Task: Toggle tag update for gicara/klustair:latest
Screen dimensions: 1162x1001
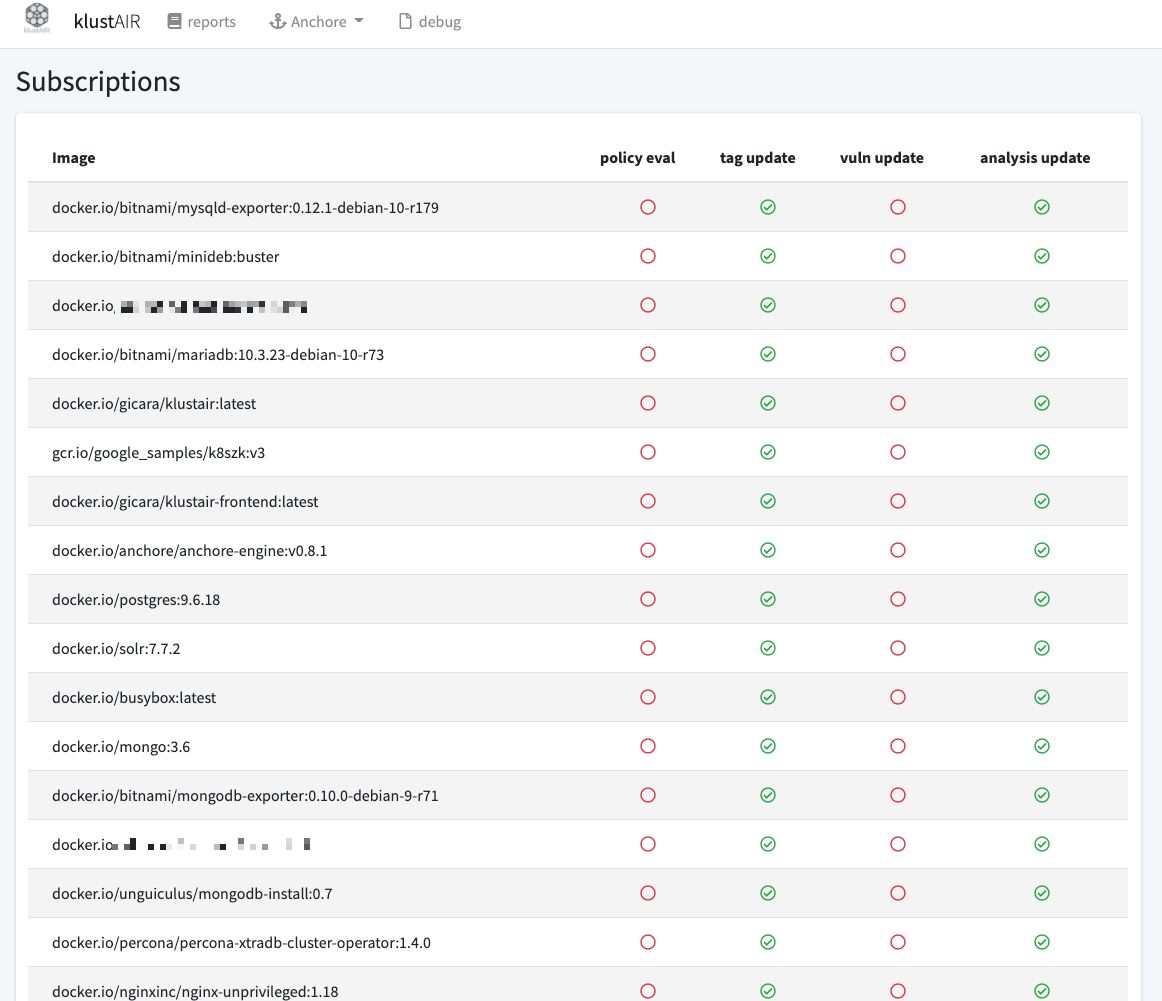Action: (x=768, y=402)
